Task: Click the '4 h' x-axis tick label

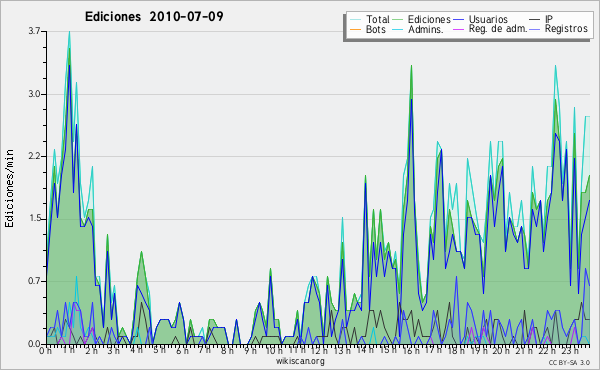Action: (x=136, y=351)
